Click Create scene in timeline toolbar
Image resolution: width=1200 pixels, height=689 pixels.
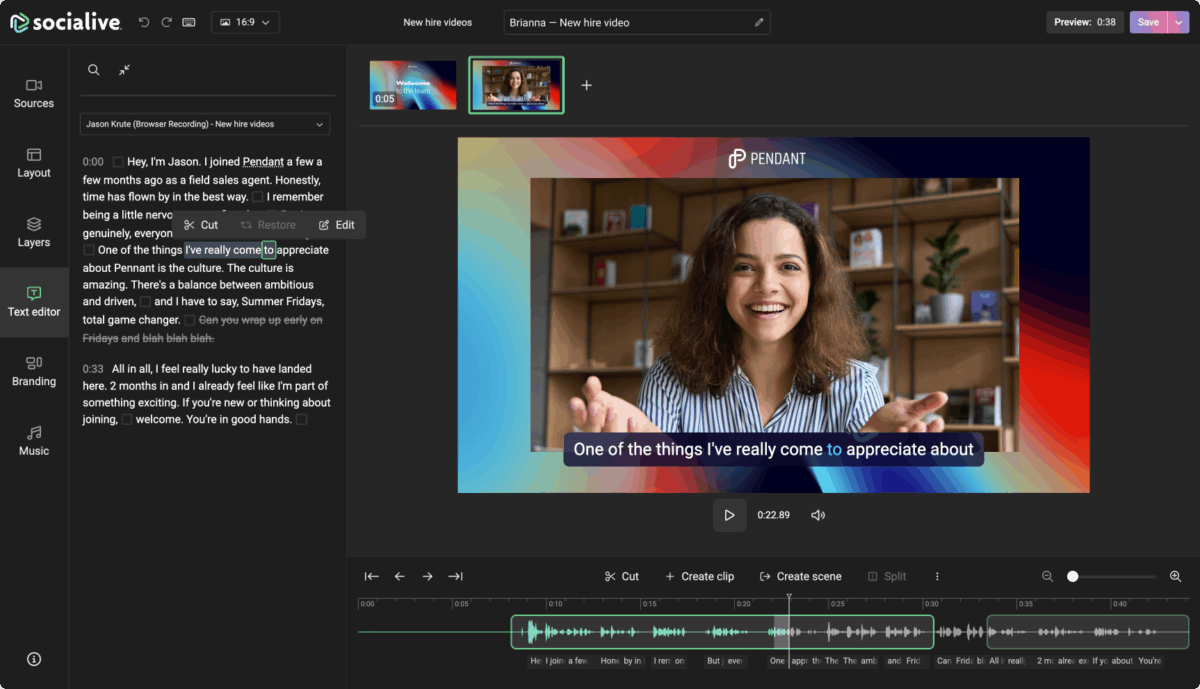(x=800, y=576)
